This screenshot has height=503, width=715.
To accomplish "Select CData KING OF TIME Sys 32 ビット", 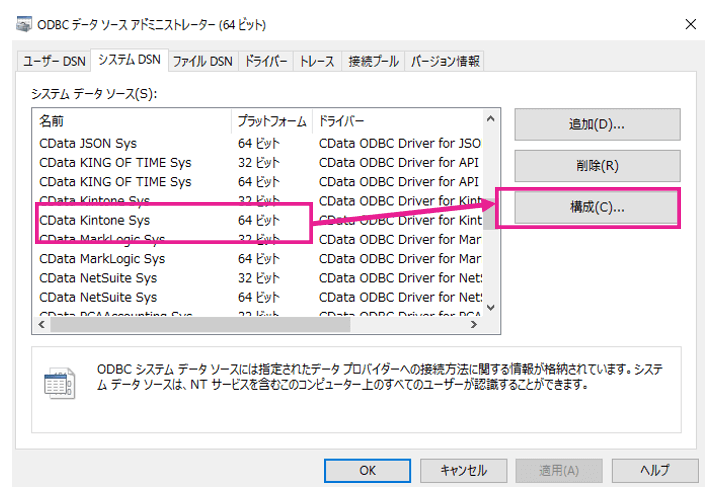I will (258, 162).
